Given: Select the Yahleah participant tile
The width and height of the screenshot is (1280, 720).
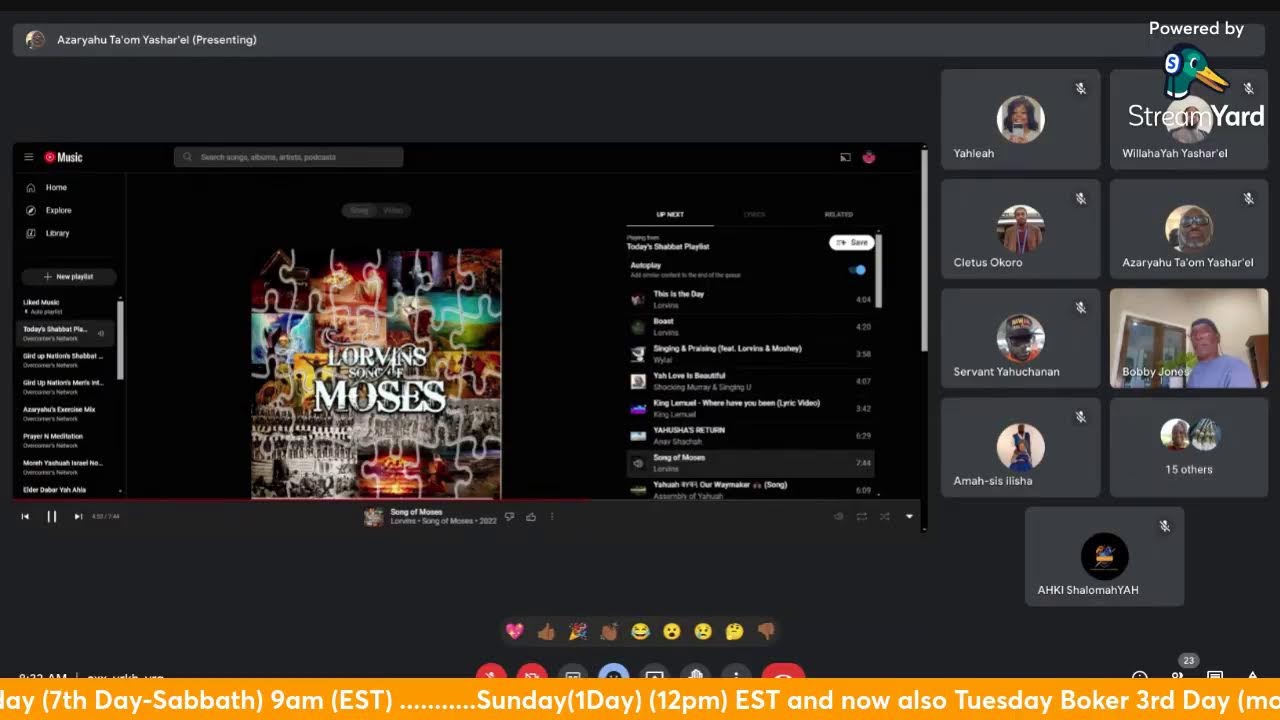Looking at the screenshot, I should pos(1021,119).
